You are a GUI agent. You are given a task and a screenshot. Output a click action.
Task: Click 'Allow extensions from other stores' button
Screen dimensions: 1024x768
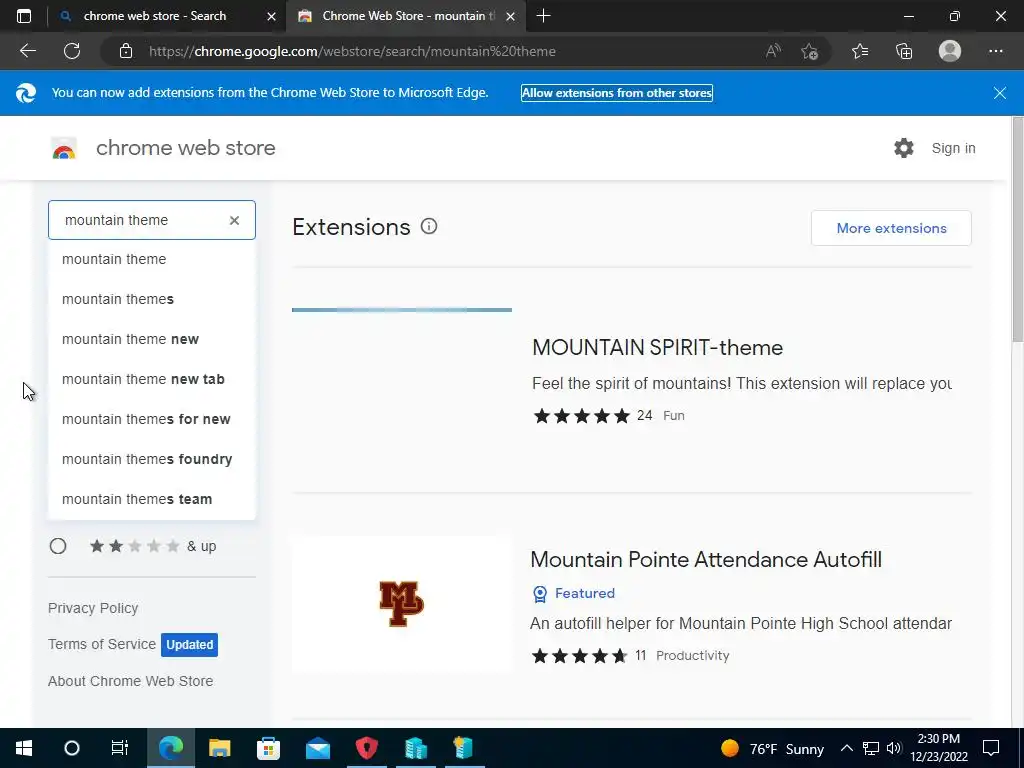tap(616, 93)
